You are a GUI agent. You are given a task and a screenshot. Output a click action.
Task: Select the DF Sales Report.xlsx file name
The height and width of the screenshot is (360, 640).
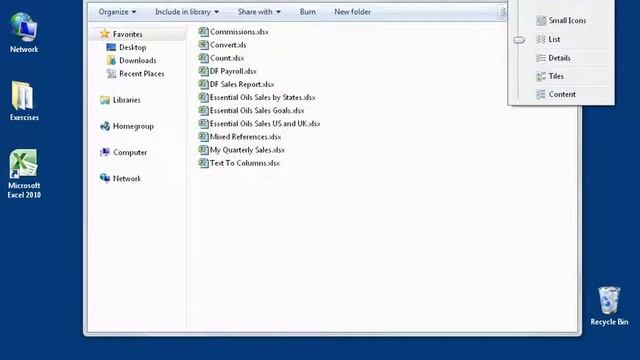(242, 84)
